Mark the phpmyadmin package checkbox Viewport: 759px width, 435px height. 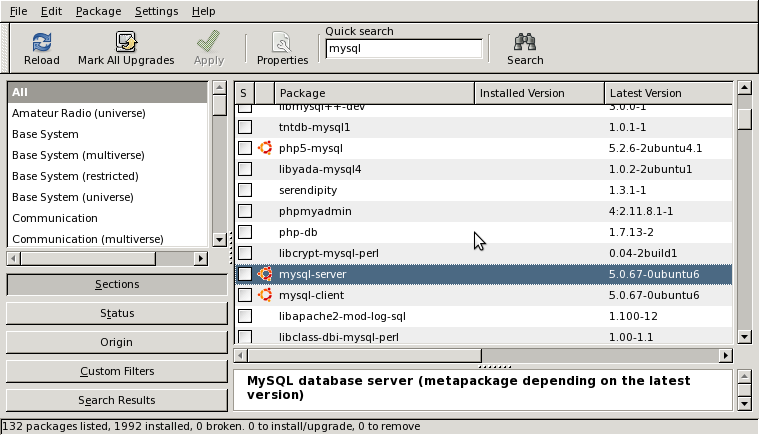tap(244, 211)
